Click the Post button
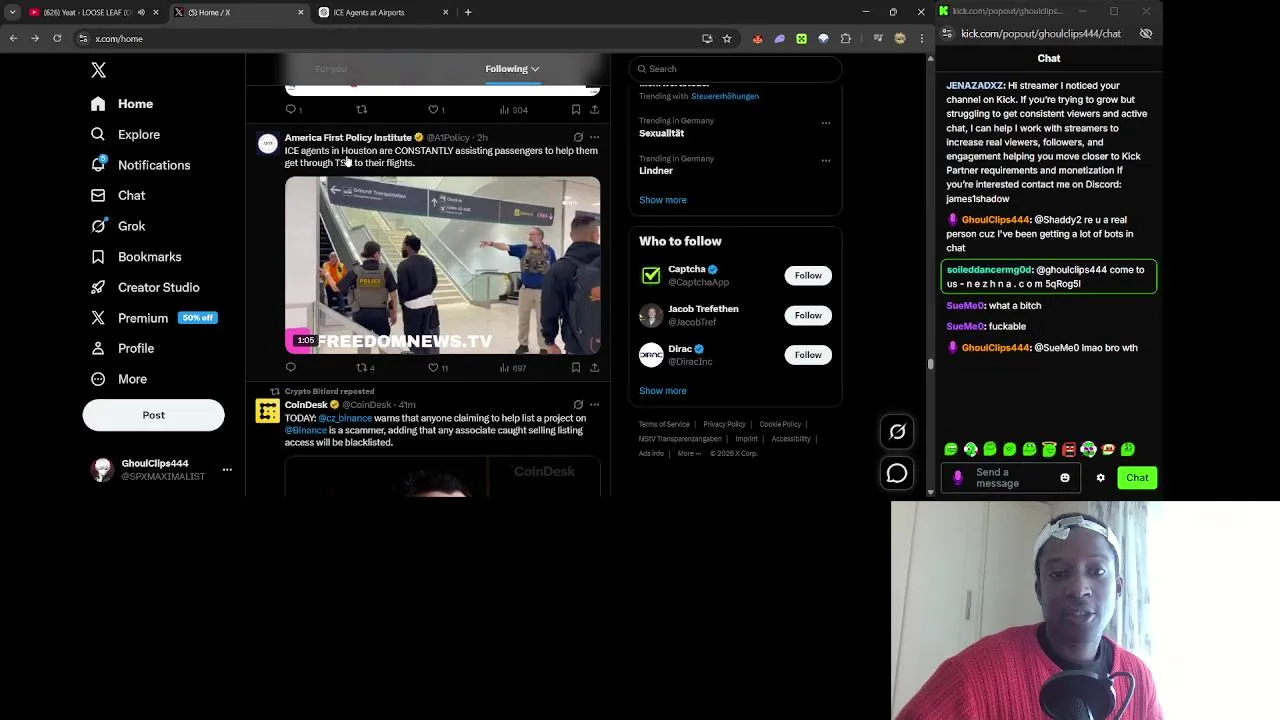Image resolution: width=1280 pixels, height=720 pixels. [x=153, y=415]
